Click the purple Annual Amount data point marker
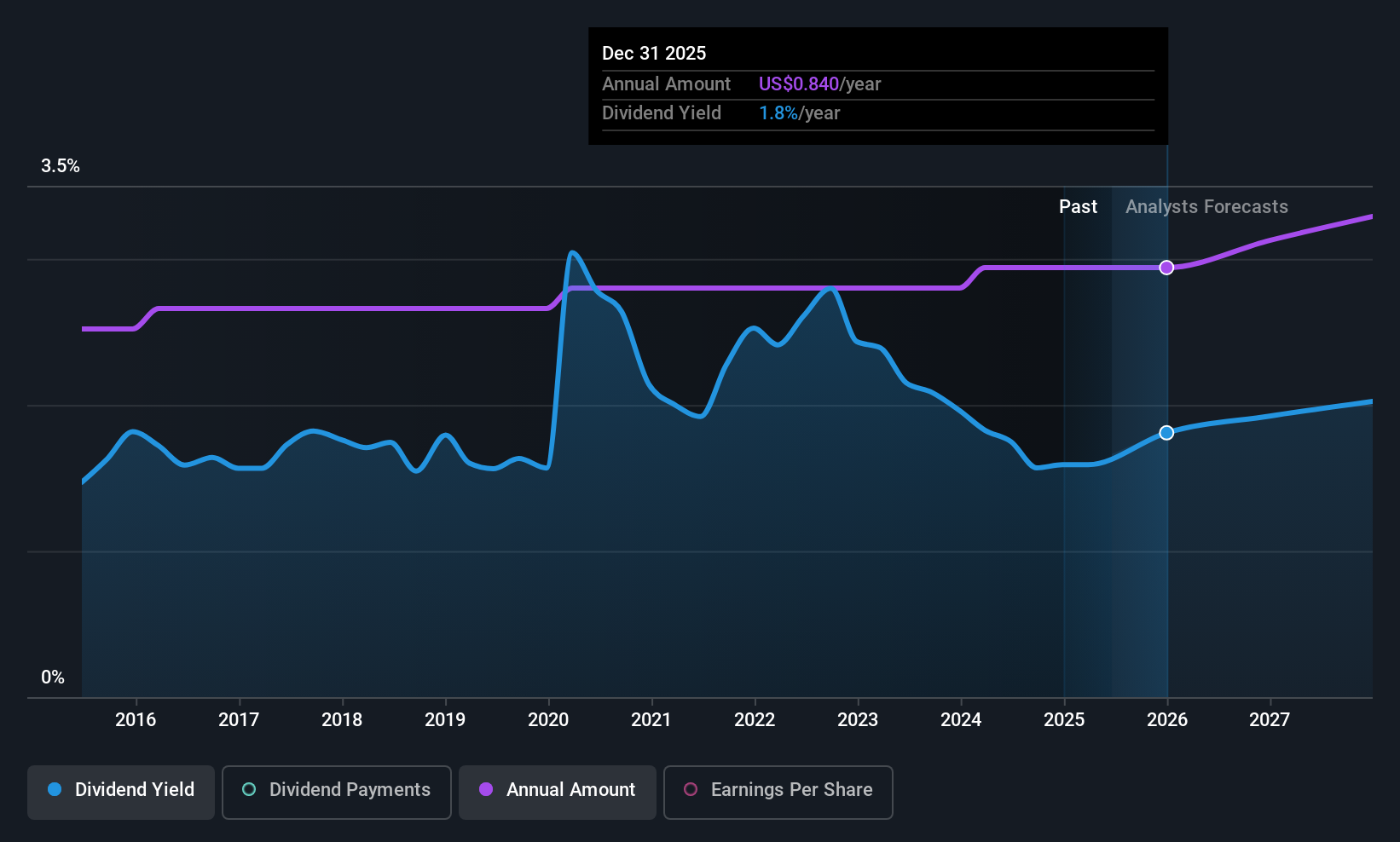This screenshot has height=842, width=1400. coord(1166,268)
